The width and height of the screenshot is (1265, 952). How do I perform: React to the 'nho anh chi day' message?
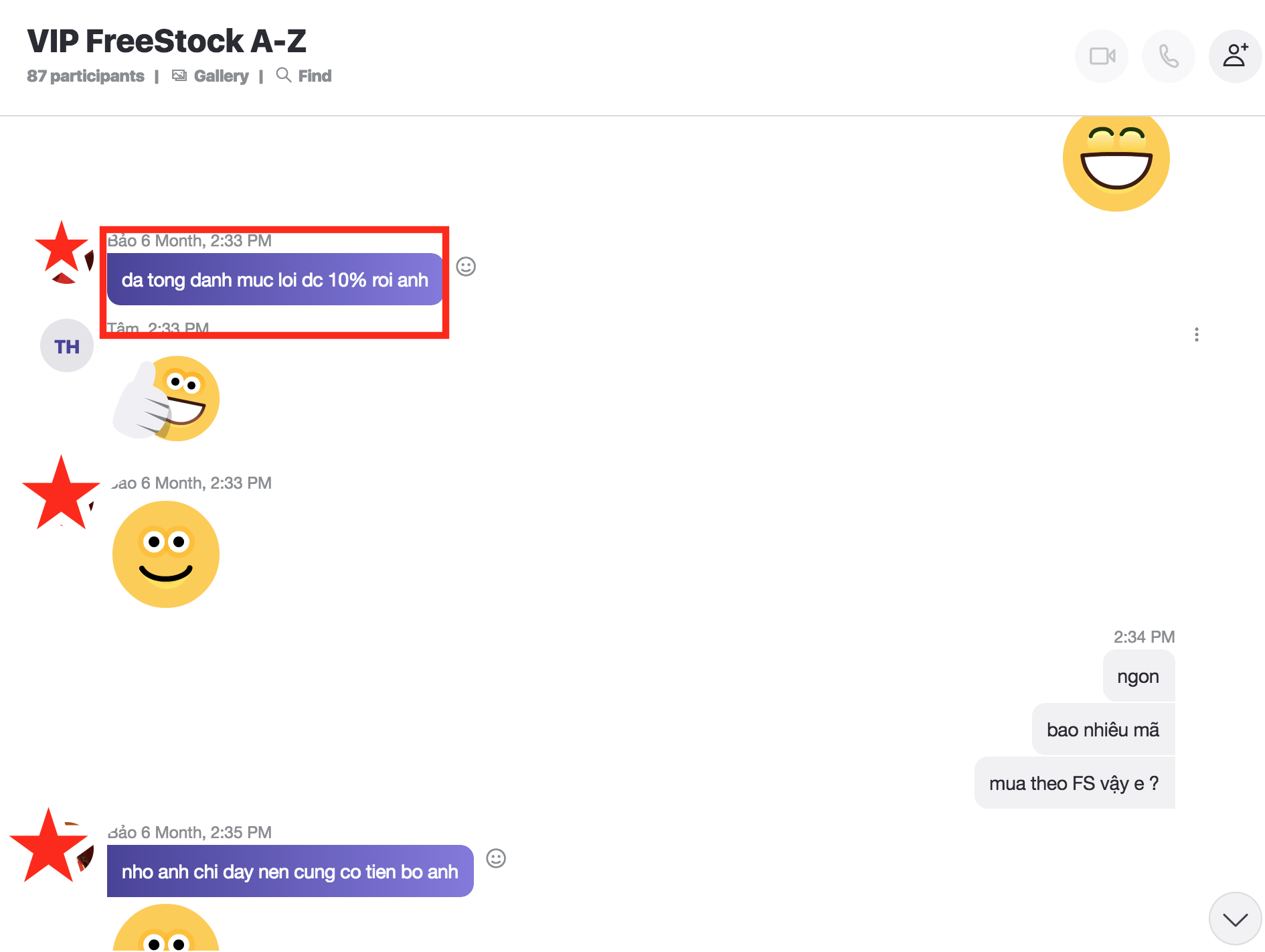pyautogui.click(x=496, y=858)
